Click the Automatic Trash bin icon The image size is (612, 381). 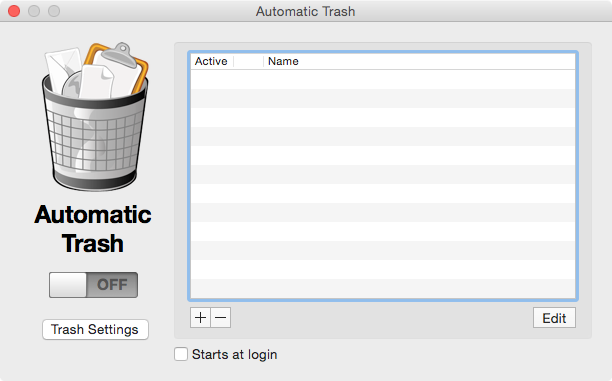(95, 117)
